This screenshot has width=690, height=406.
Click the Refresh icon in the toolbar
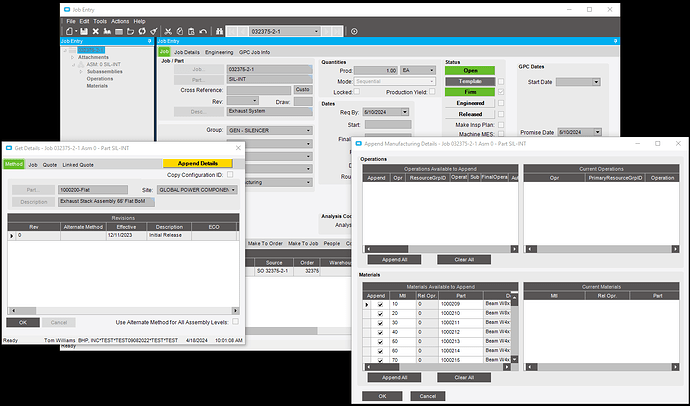click(x=142, y=32)
